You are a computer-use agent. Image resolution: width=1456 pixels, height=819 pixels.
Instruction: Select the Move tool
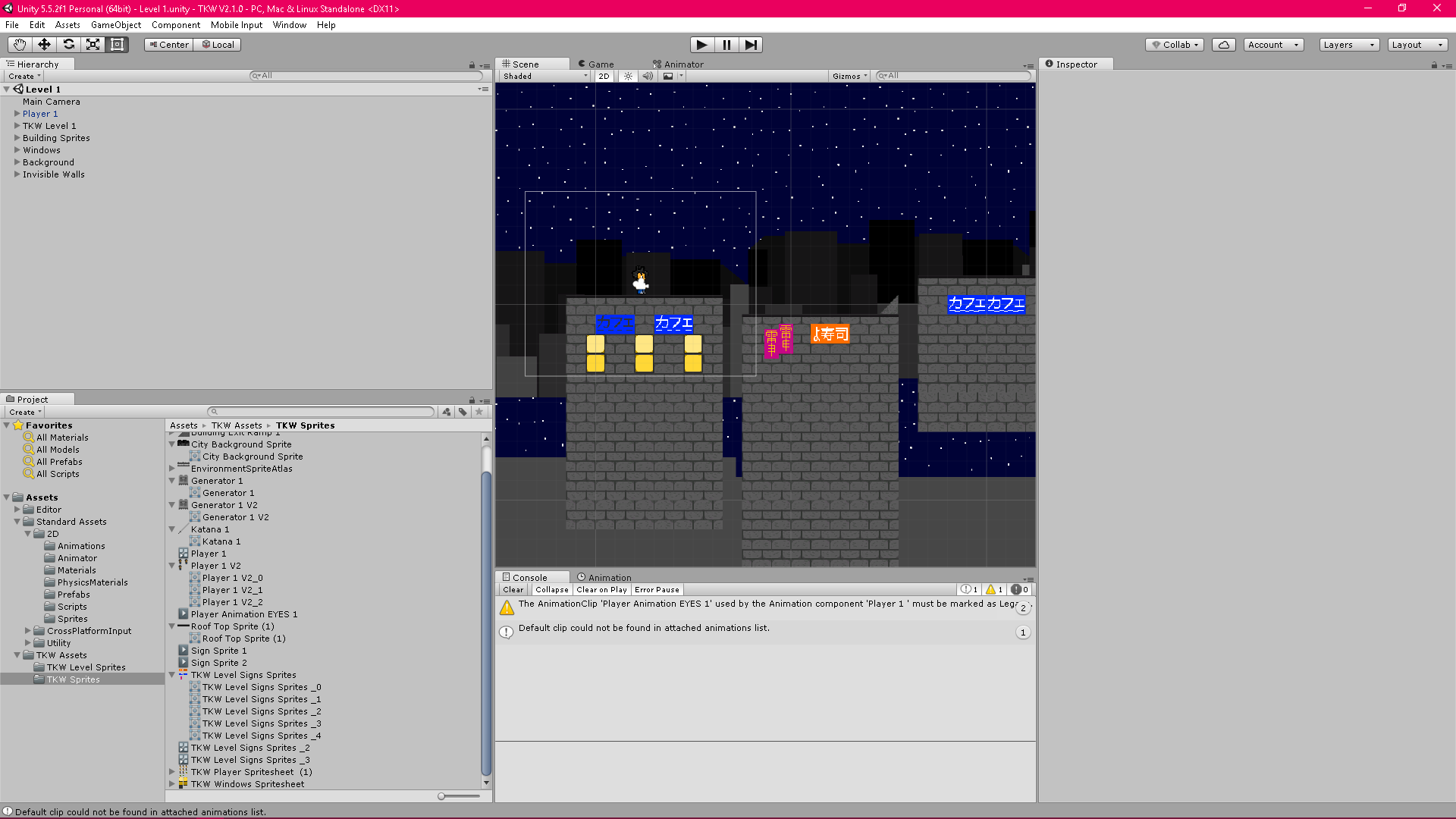tap(43, 45)
